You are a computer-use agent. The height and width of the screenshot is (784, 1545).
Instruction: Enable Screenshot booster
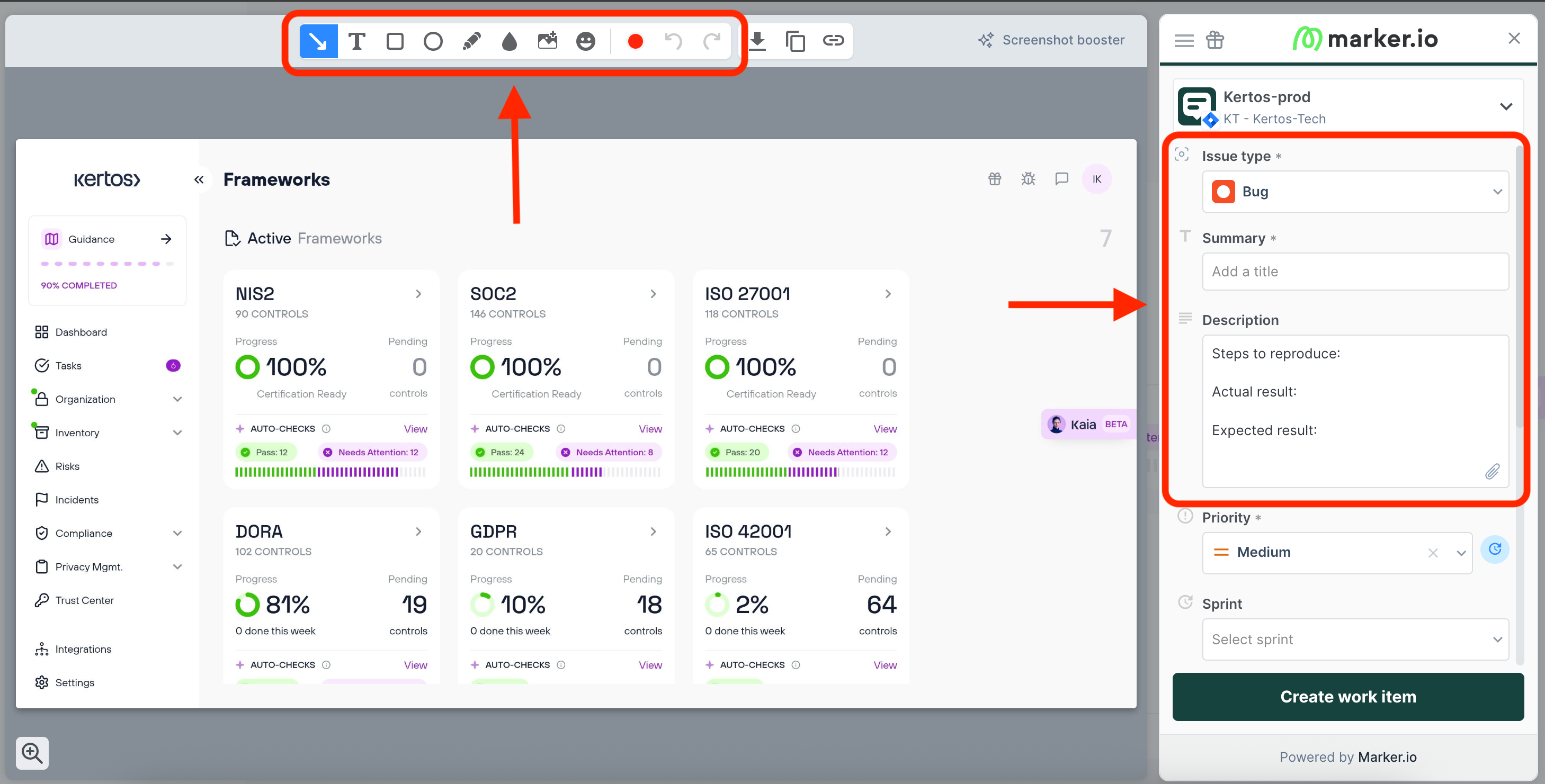tap(1051, 40)
